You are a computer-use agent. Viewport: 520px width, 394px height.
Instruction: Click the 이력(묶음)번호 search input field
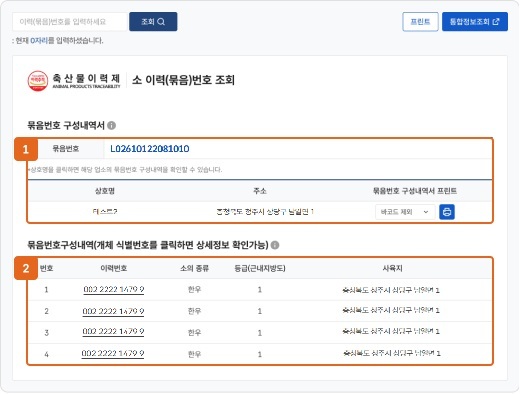tap(70, 22)
